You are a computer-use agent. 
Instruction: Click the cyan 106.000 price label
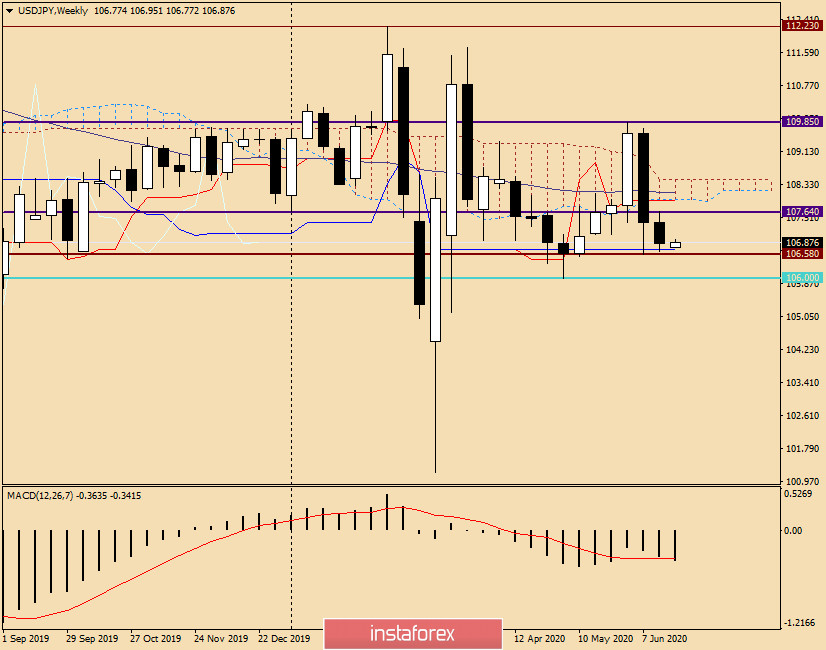(802, 277)
